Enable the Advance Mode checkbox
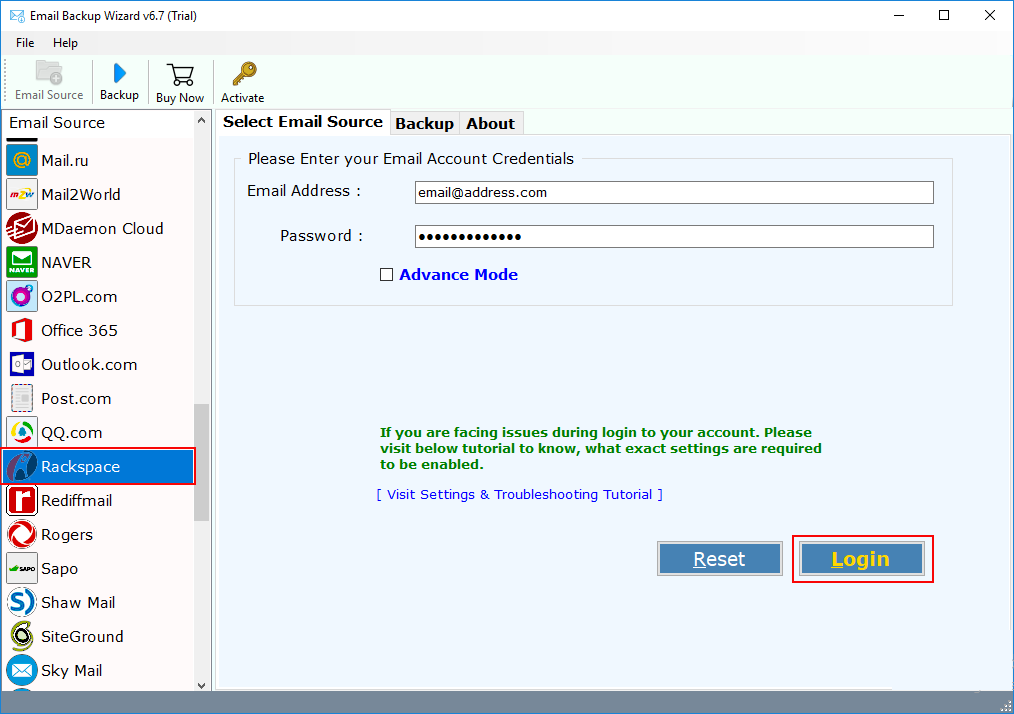Image resolution: width=1014 pixels, height=714 pixels. (x=386, y=275)
